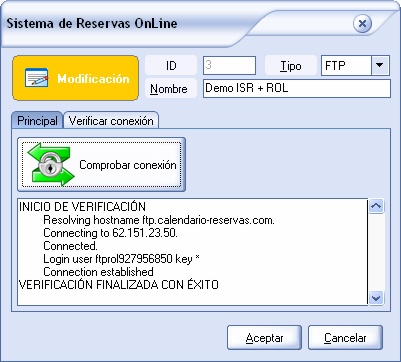Click the ID field showing 3
Viewport: 401px width, 362px height.
(229, 65)
